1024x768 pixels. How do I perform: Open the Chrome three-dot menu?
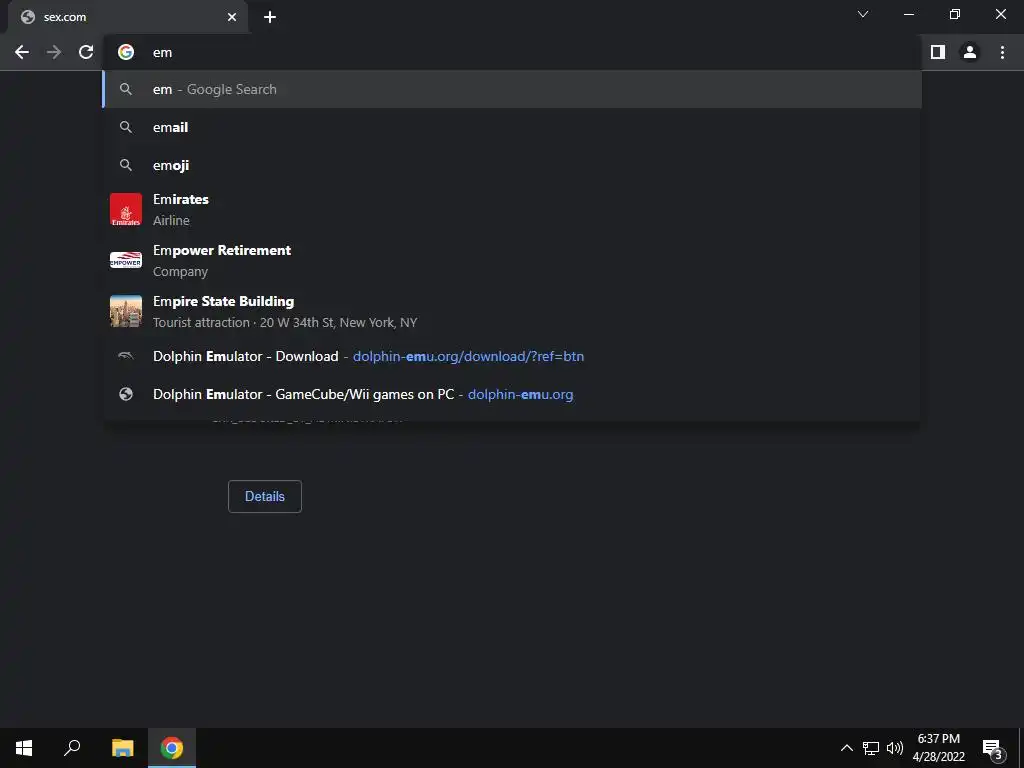1002,52
